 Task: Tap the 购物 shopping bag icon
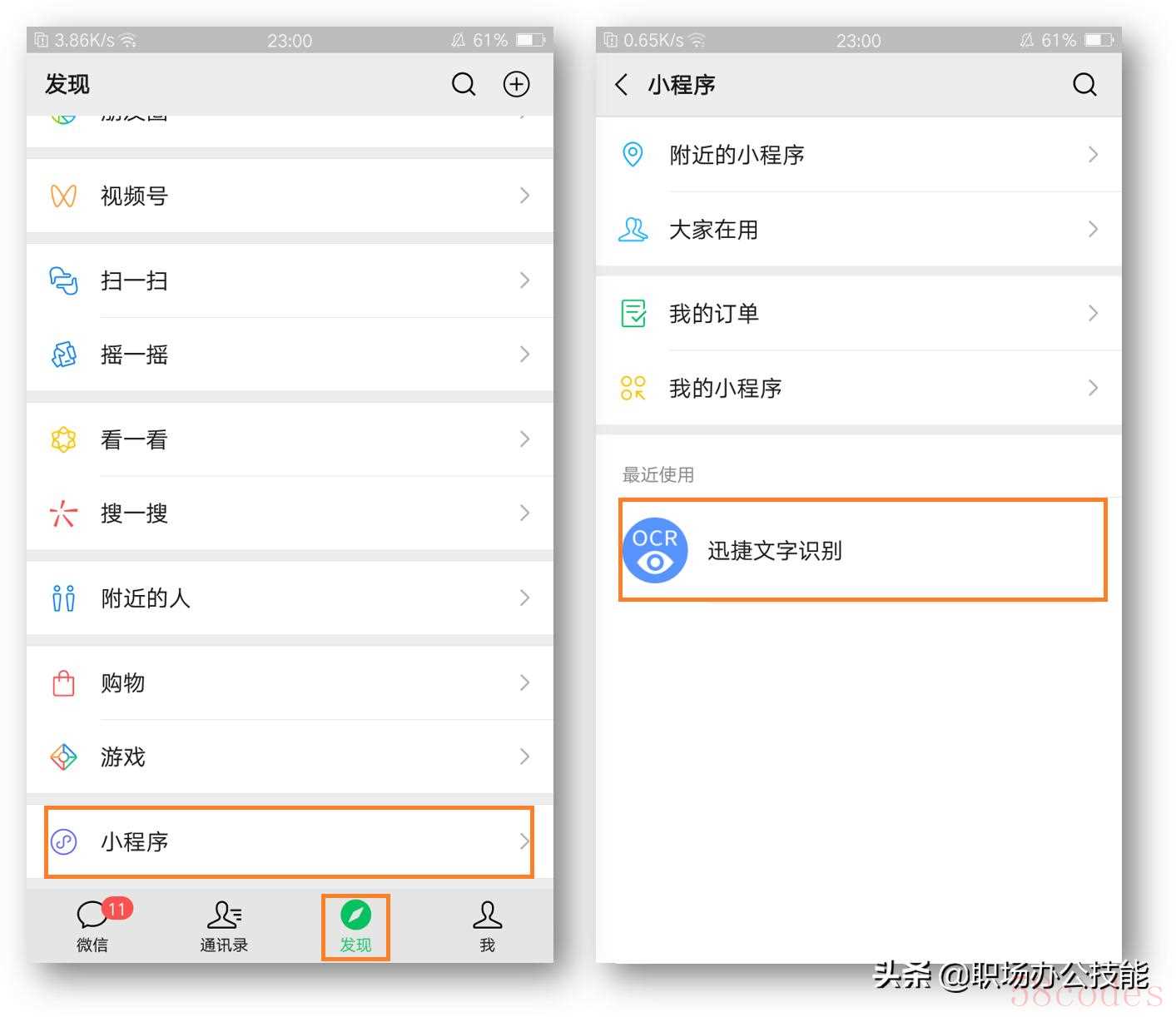point(63,683)
